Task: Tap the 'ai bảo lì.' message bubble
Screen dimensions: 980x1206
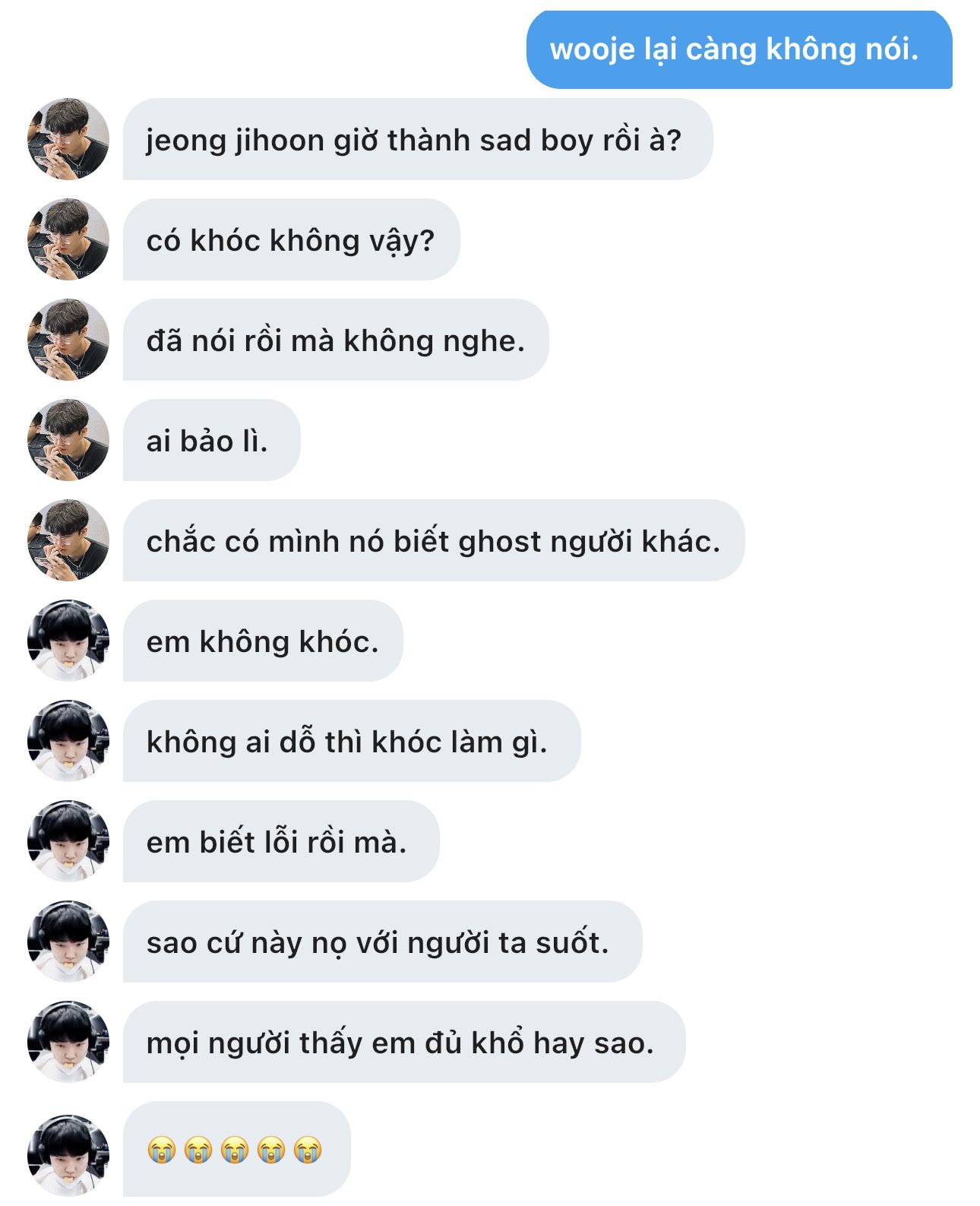Action: click(x=212, y=440)
